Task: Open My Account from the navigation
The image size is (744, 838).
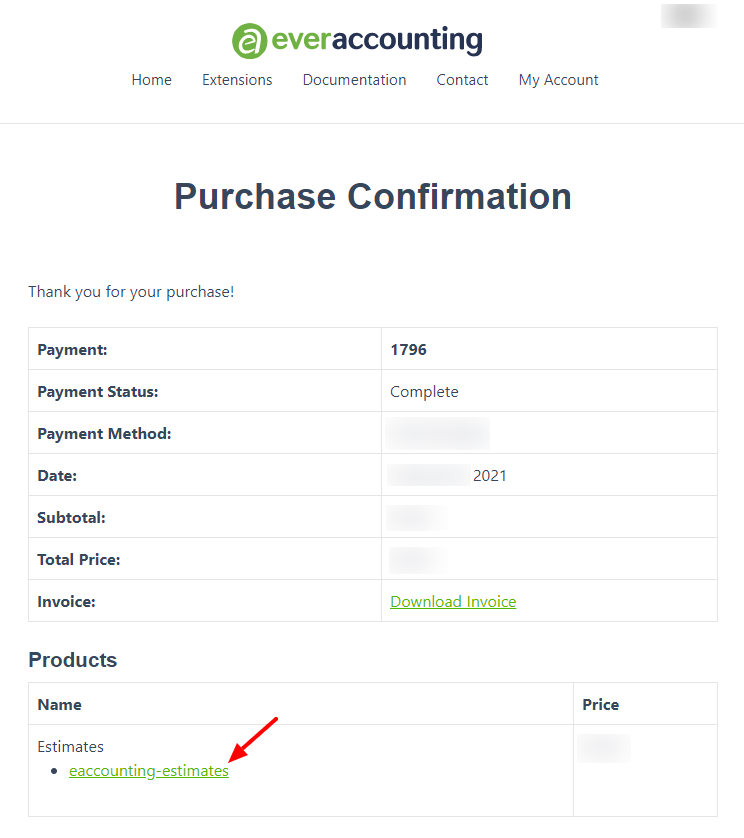Action: 559,80
